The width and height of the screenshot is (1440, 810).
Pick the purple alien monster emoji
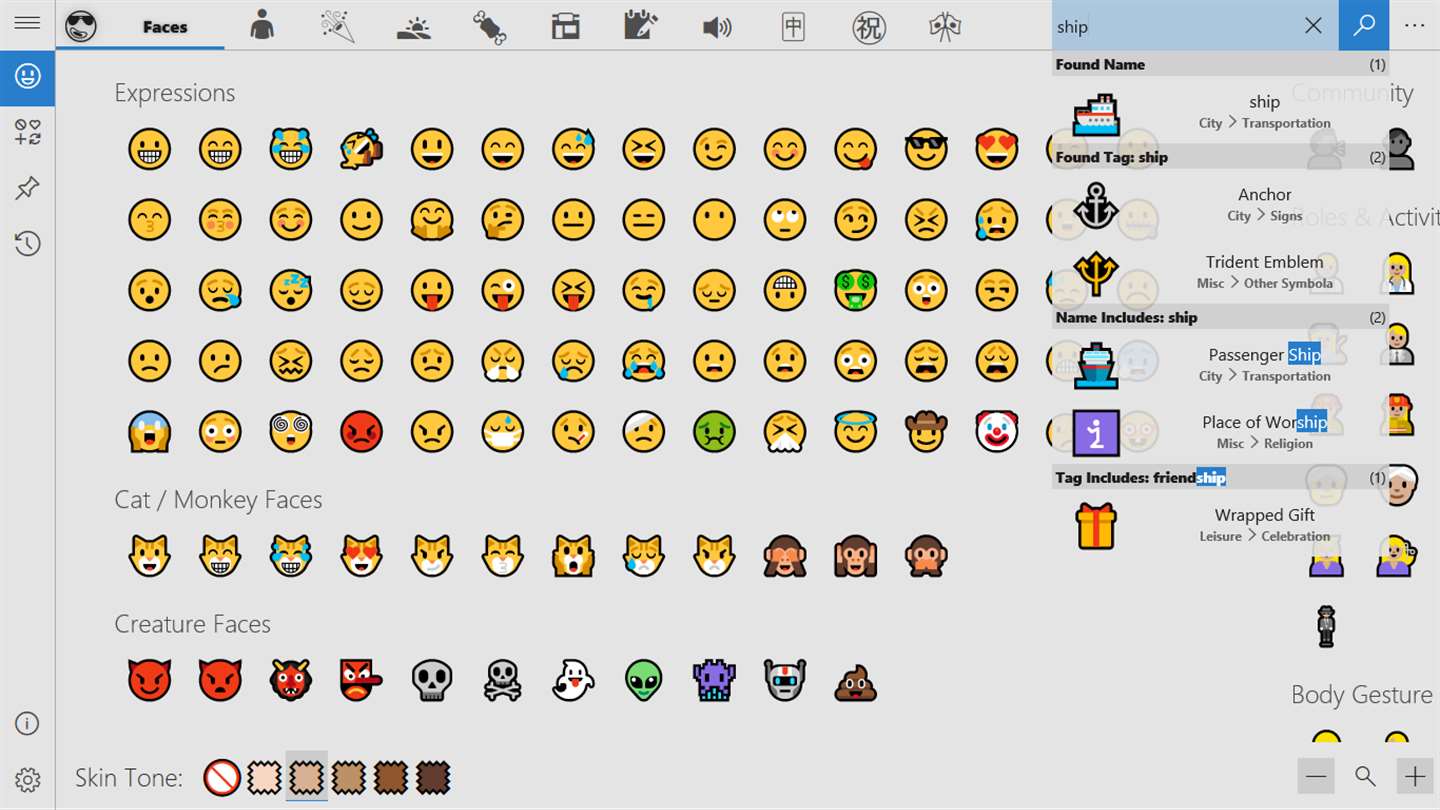tap(714, 680)
